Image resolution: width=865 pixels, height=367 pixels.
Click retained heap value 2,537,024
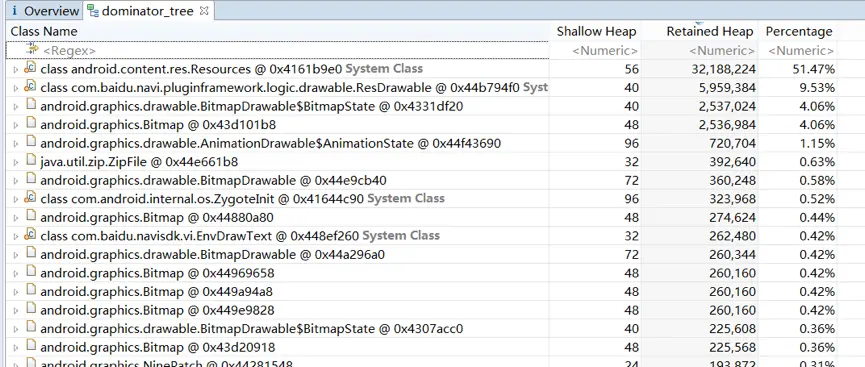pos(727,107)
